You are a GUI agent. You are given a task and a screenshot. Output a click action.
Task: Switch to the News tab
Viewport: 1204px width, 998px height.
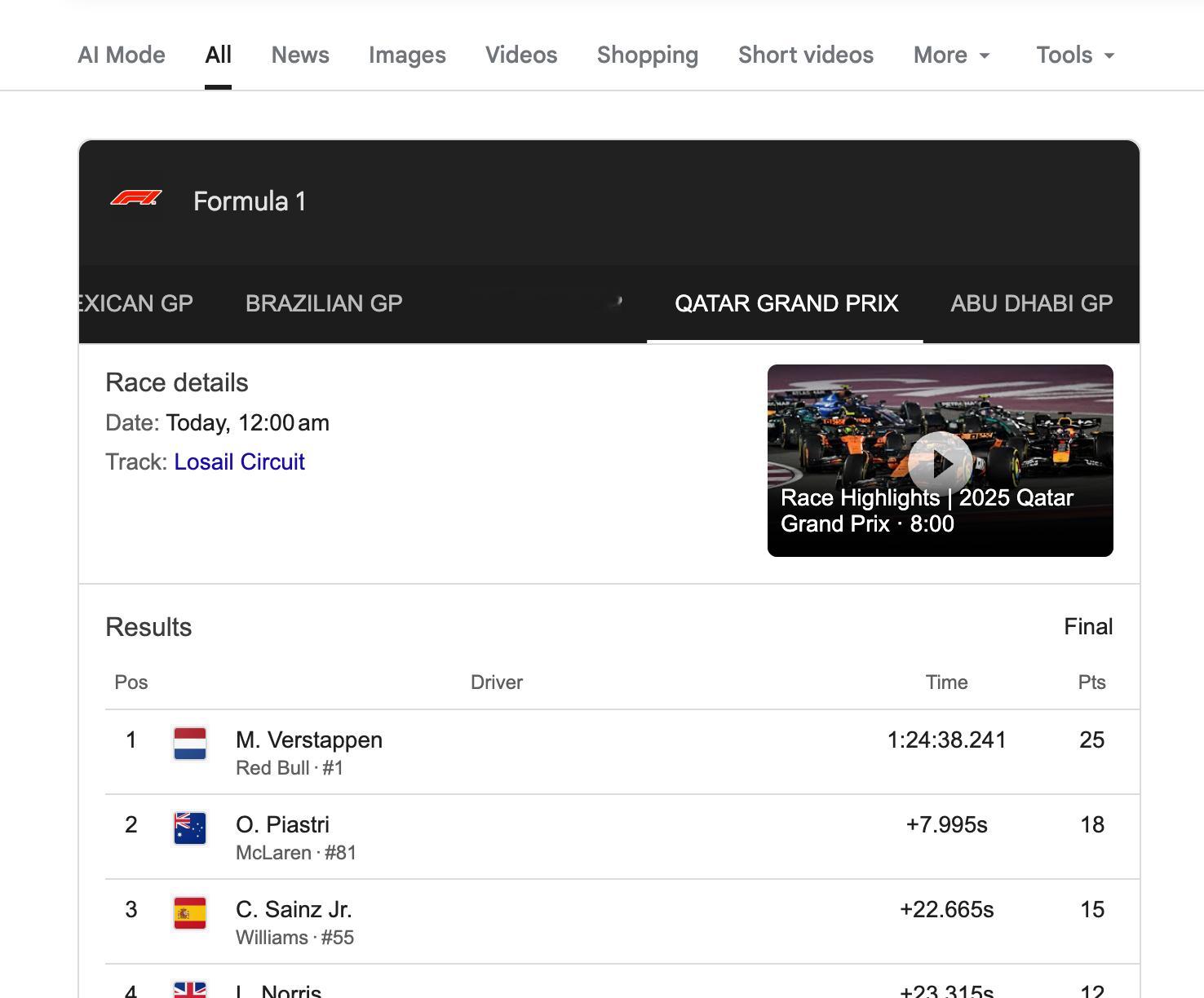(300, 55)
